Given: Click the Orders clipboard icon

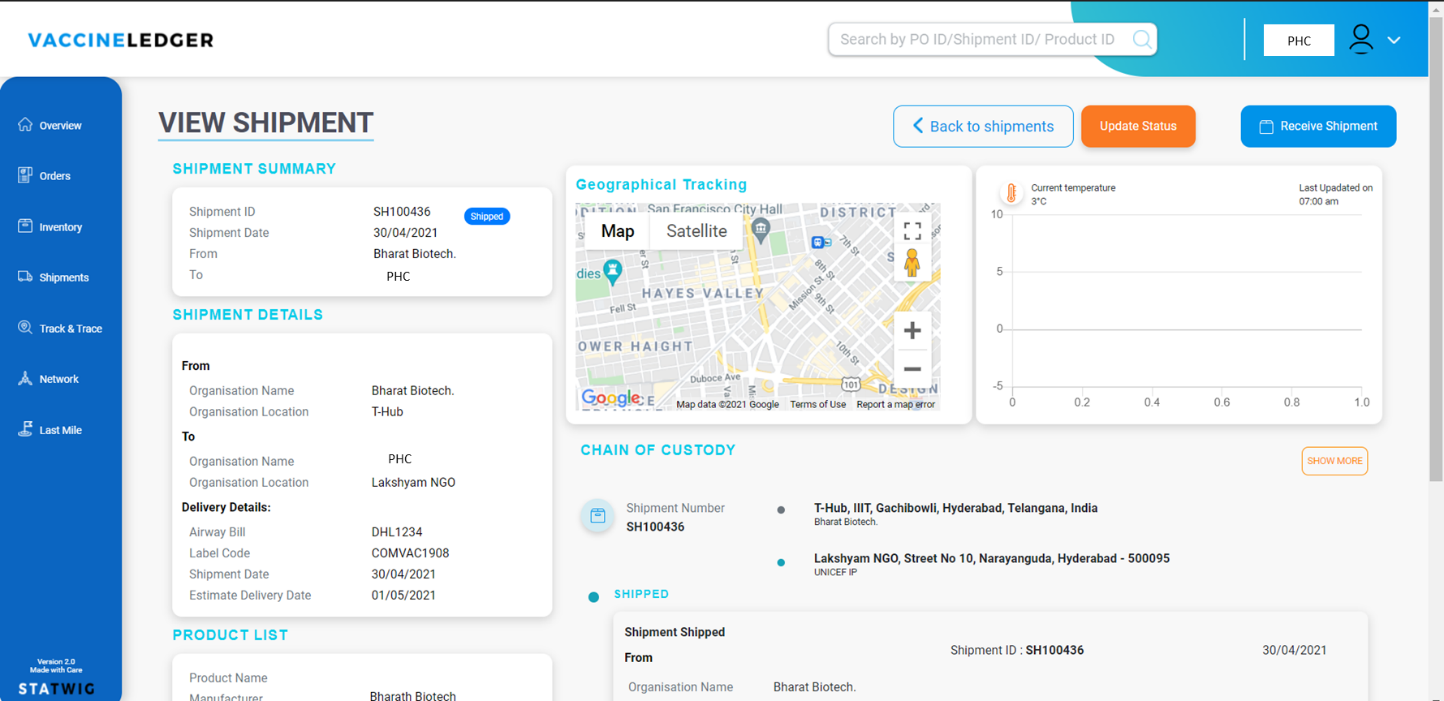Looking at the screenshot, I should tap(25, 175).
